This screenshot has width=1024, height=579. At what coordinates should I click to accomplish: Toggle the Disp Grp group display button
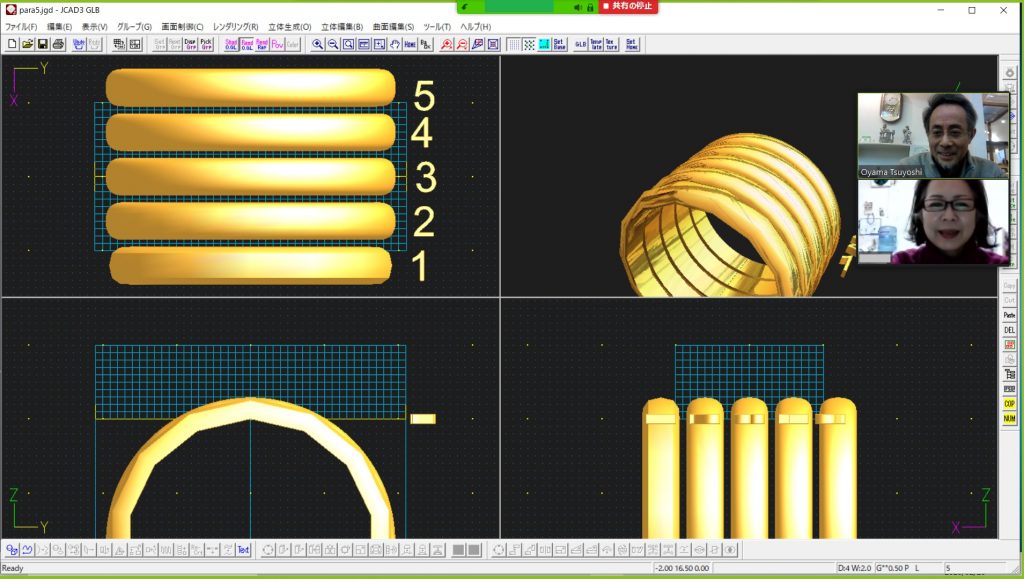pyautogui.click(x=190, y=44)
